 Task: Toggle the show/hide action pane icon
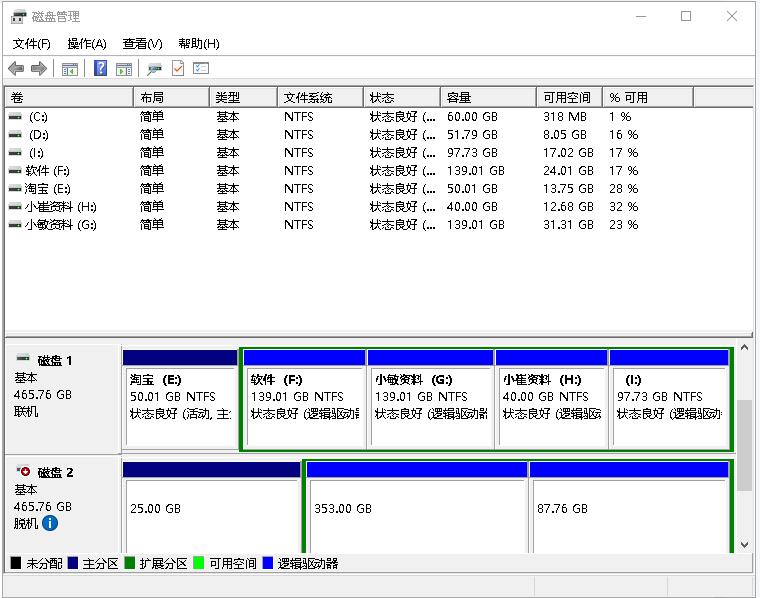[124, 69]
